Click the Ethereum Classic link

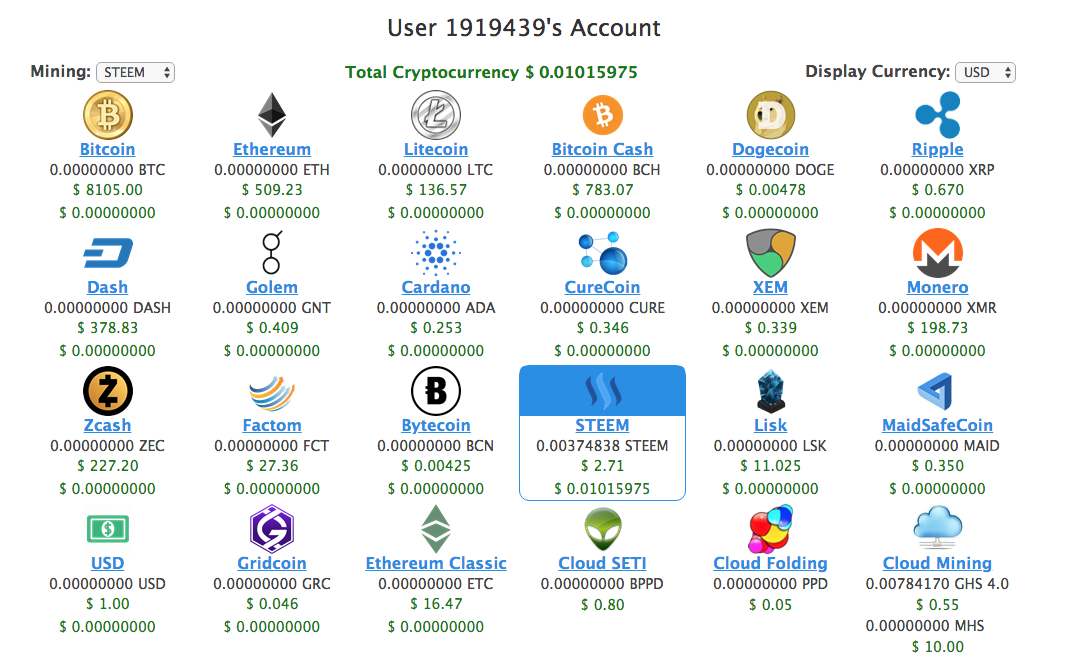(x=435, y=563)
